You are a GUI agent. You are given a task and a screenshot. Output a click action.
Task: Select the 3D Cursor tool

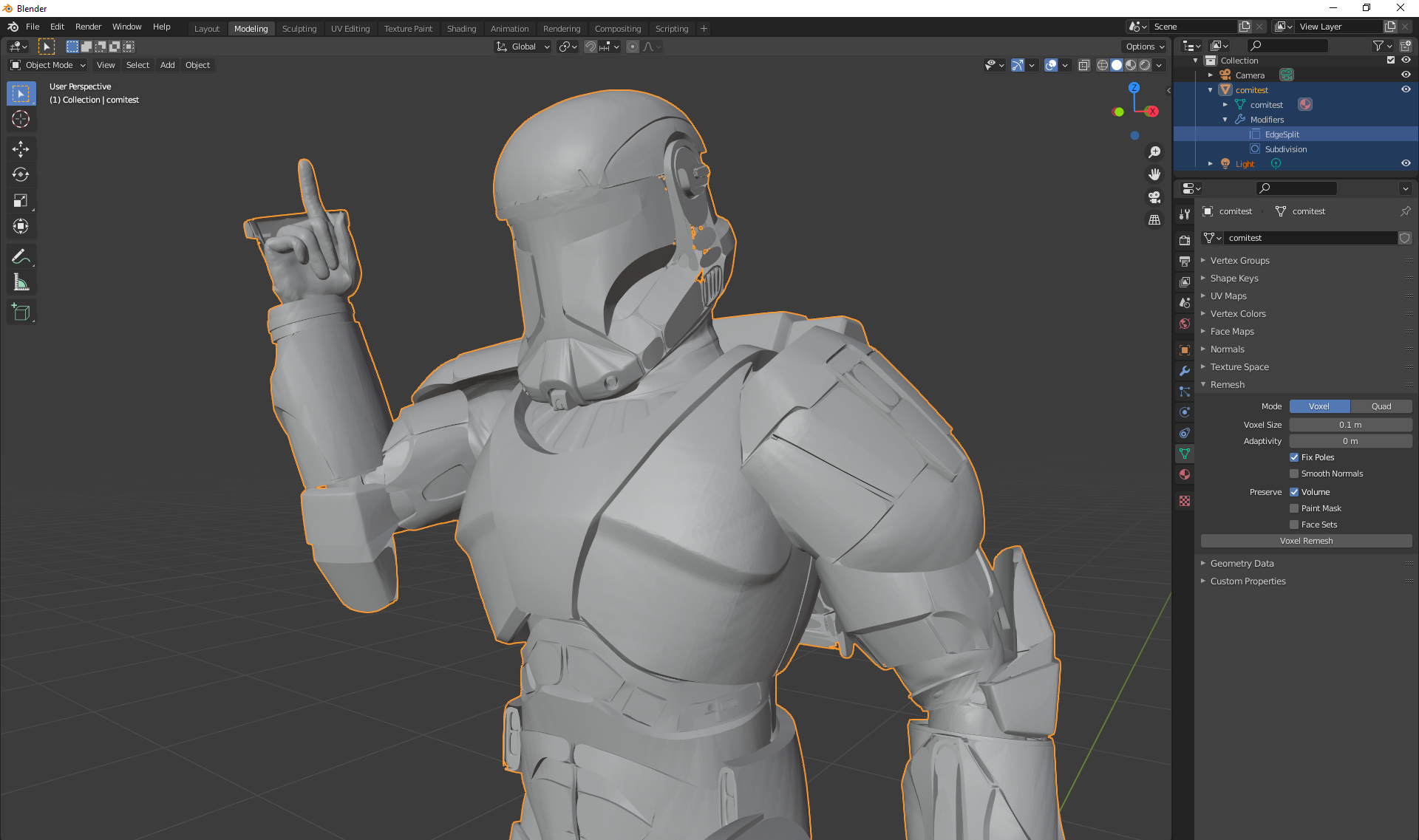pyautogui.click(x=21, y=119)
